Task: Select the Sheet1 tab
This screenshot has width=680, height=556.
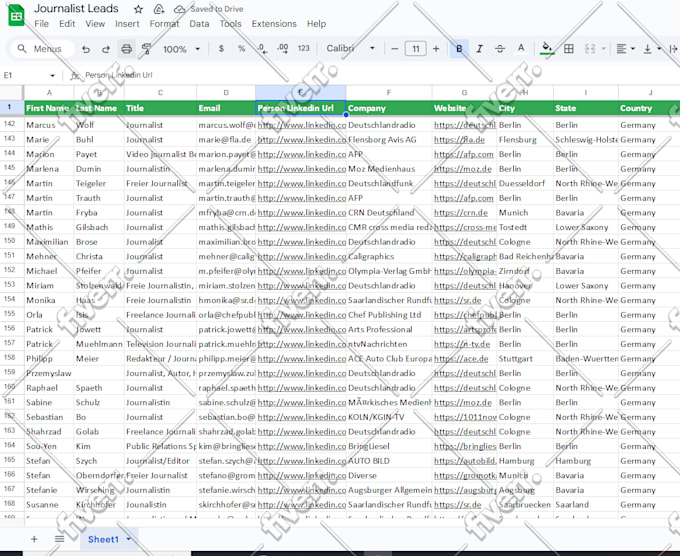Action: pyautogui.click(x=103, y=540)
